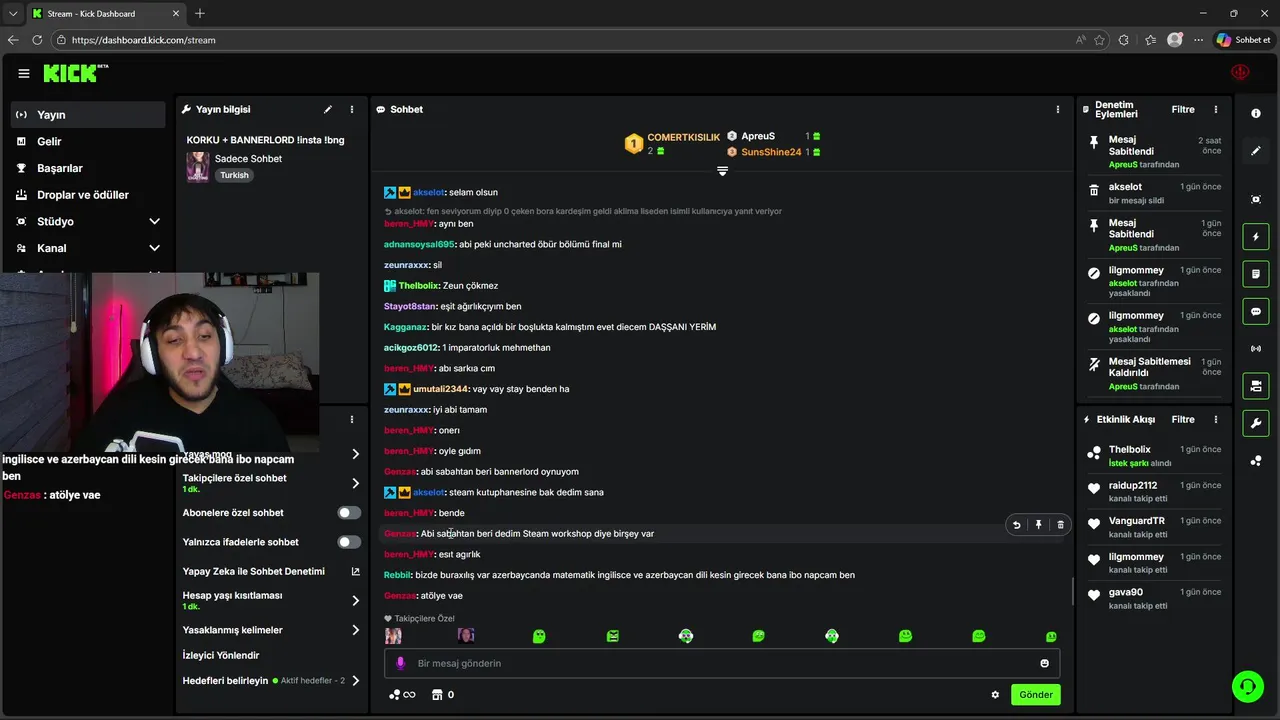Toggle Yalnızca ifadelerle sohbet switch
The height and width of the screenshot is (720, 1280).
[x=349, y=542]
